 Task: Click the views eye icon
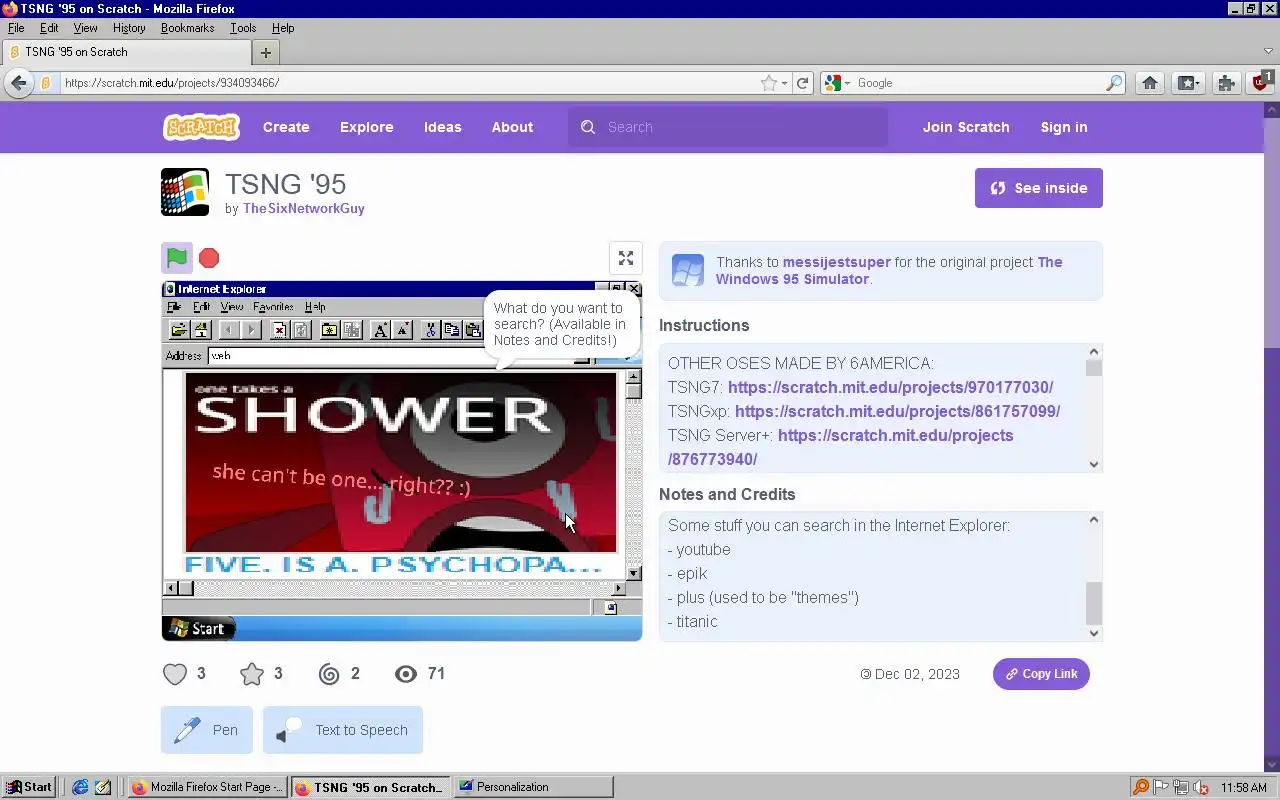point(405,674)
